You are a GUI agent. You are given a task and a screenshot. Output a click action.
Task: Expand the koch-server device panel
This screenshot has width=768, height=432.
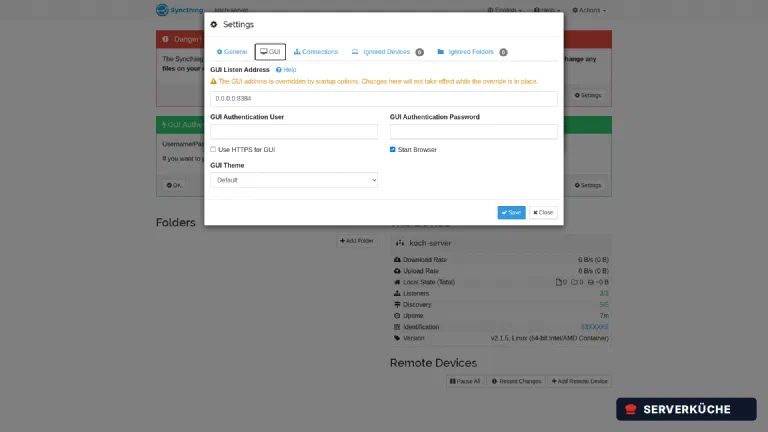click(501, 243)
